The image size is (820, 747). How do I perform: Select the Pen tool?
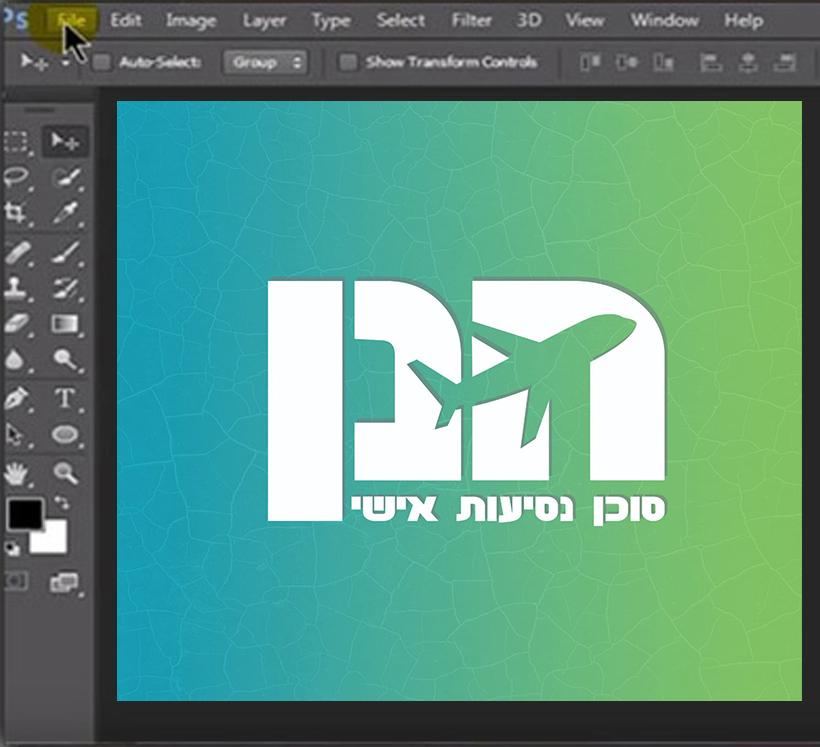(17, 398)
